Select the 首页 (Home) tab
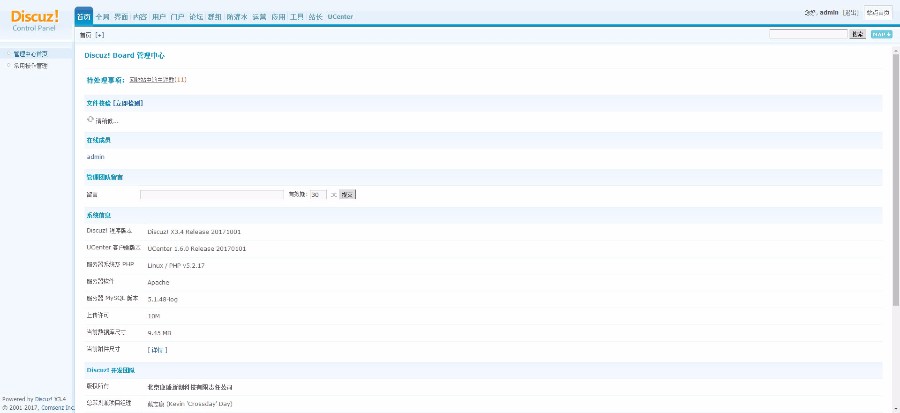Screen dimensions: 900x413 tap(84, 17)
